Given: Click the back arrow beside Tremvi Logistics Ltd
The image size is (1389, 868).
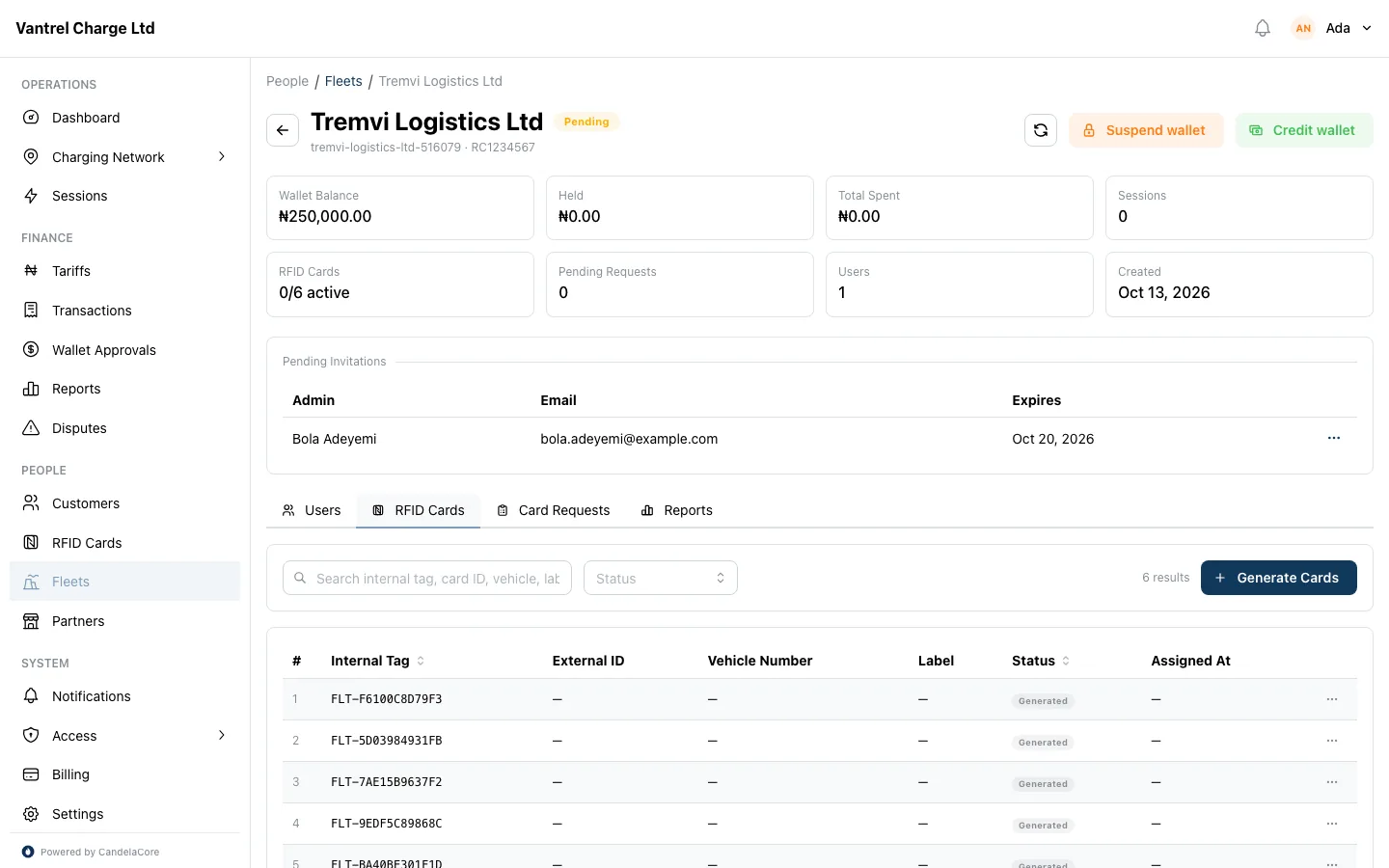Looking at the screenshot, I should tap(283, 130).
